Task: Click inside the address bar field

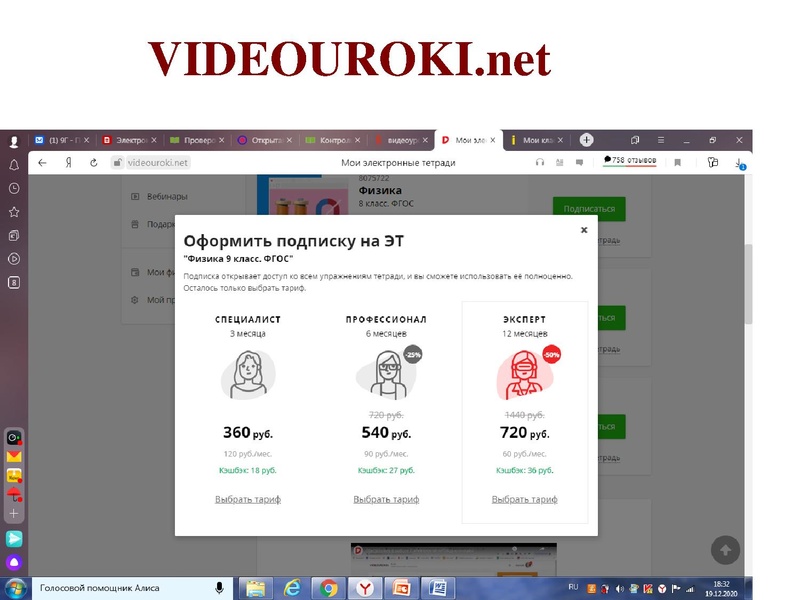Action: 160,164
